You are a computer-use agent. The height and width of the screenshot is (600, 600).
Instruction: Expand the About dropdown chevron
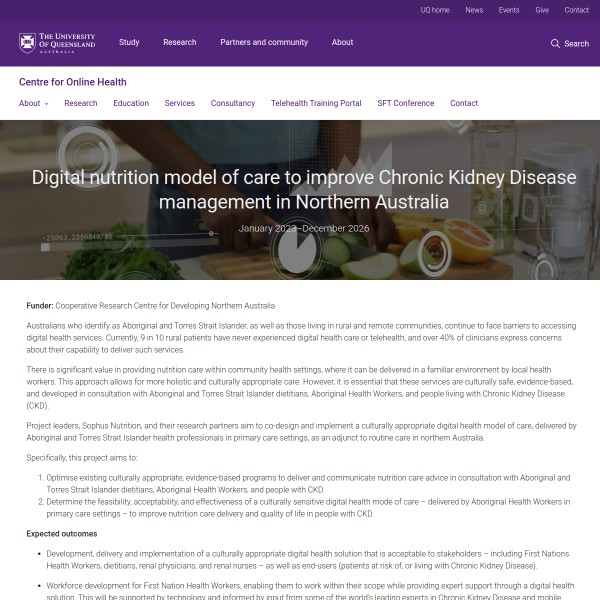[46, 104]
